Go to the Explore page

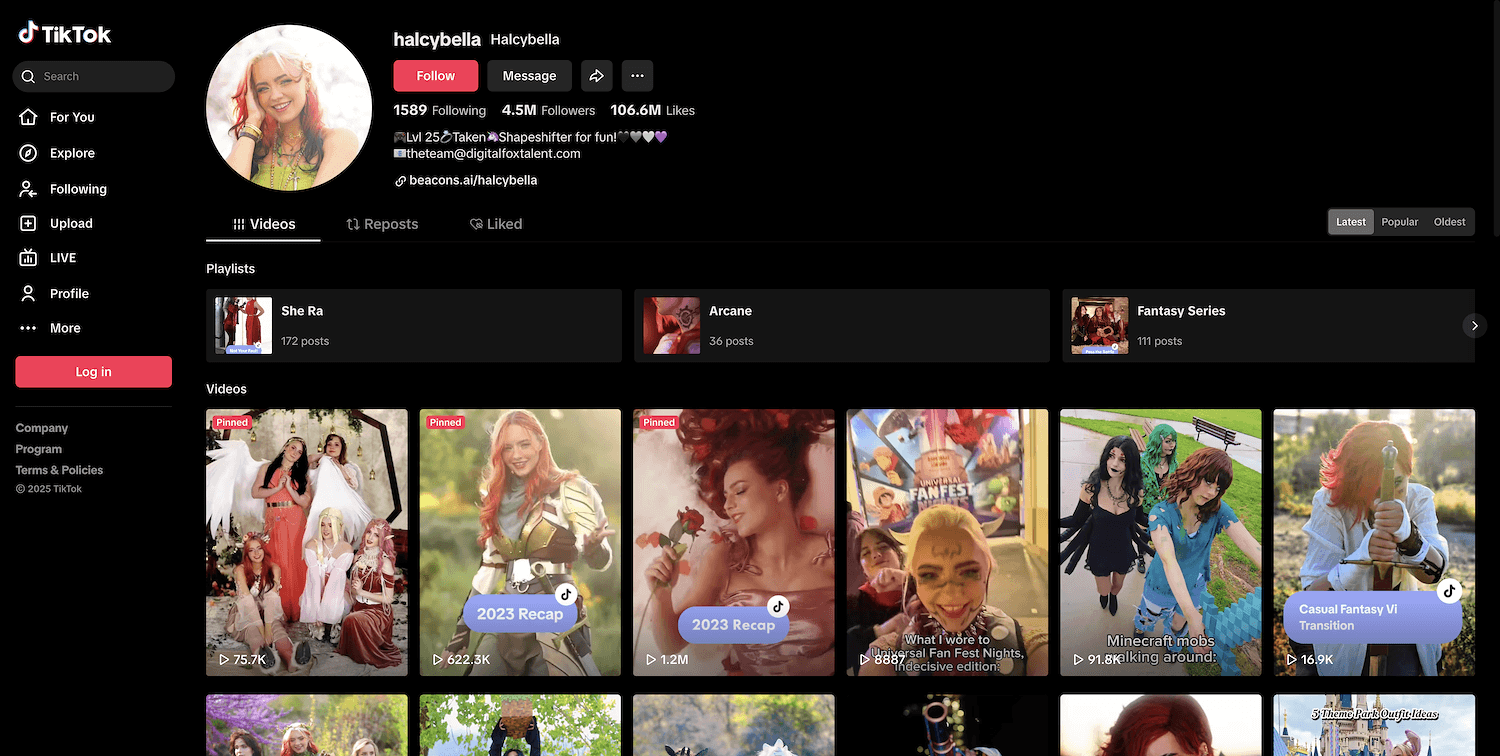pyautogui.click(x=72, y=153)
